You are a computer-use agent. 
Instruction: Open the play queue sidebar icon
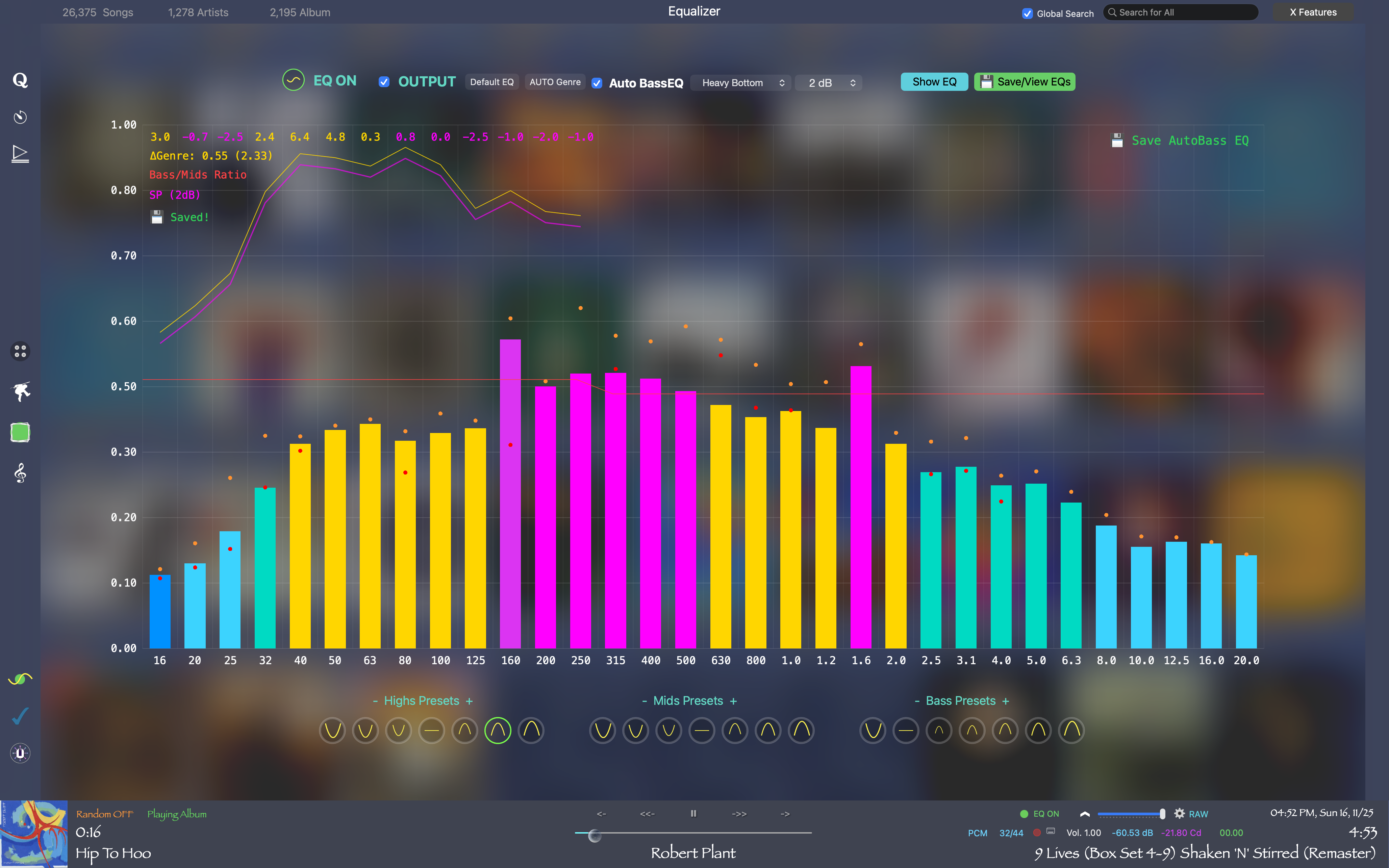click(x=20, y=154)
